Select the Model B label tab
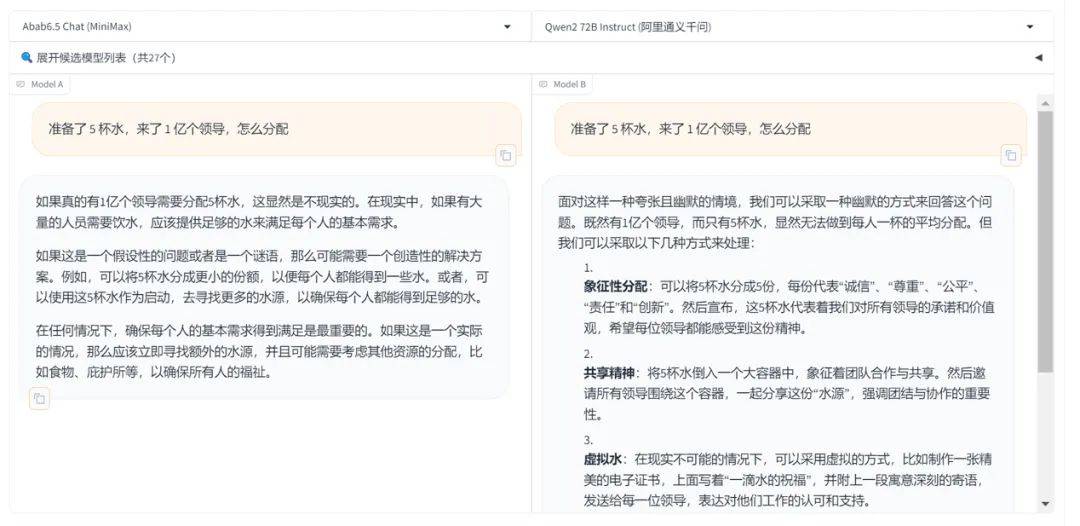Screen dimensions: 1080x526 [563, 84]
